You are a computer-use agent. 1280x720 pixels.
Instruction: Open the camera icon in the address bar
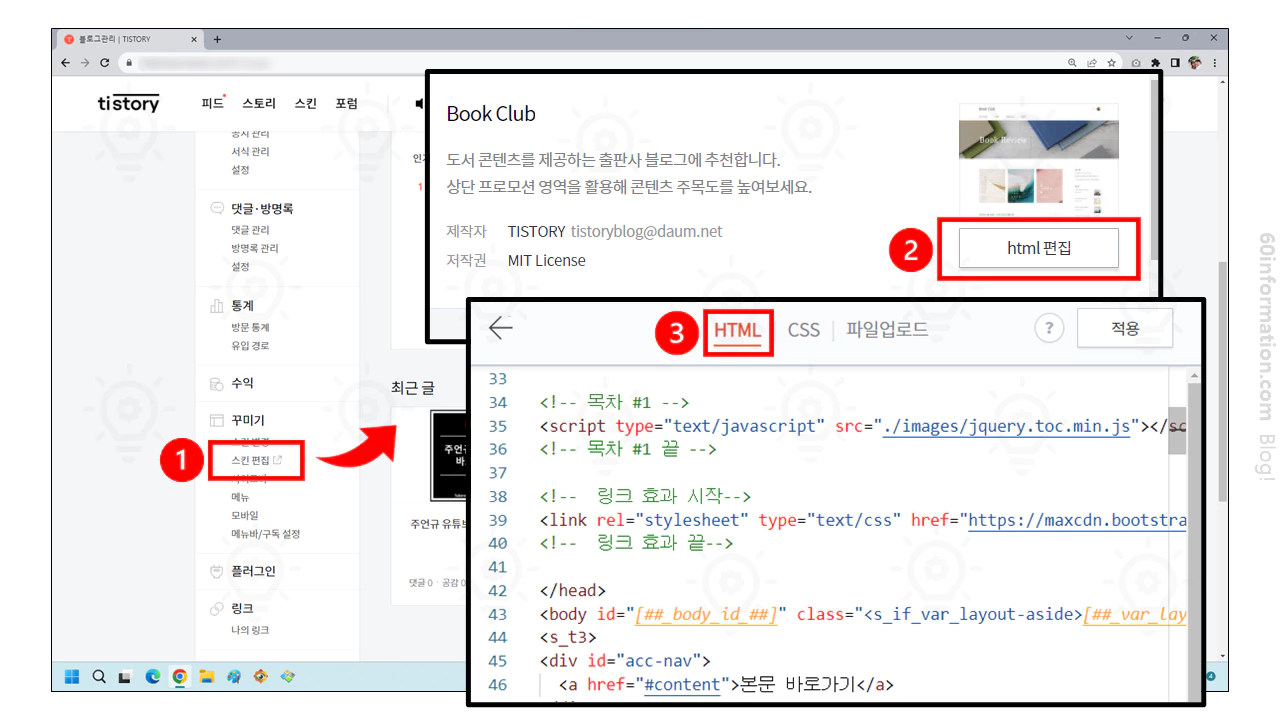[x=1135, y=62]
